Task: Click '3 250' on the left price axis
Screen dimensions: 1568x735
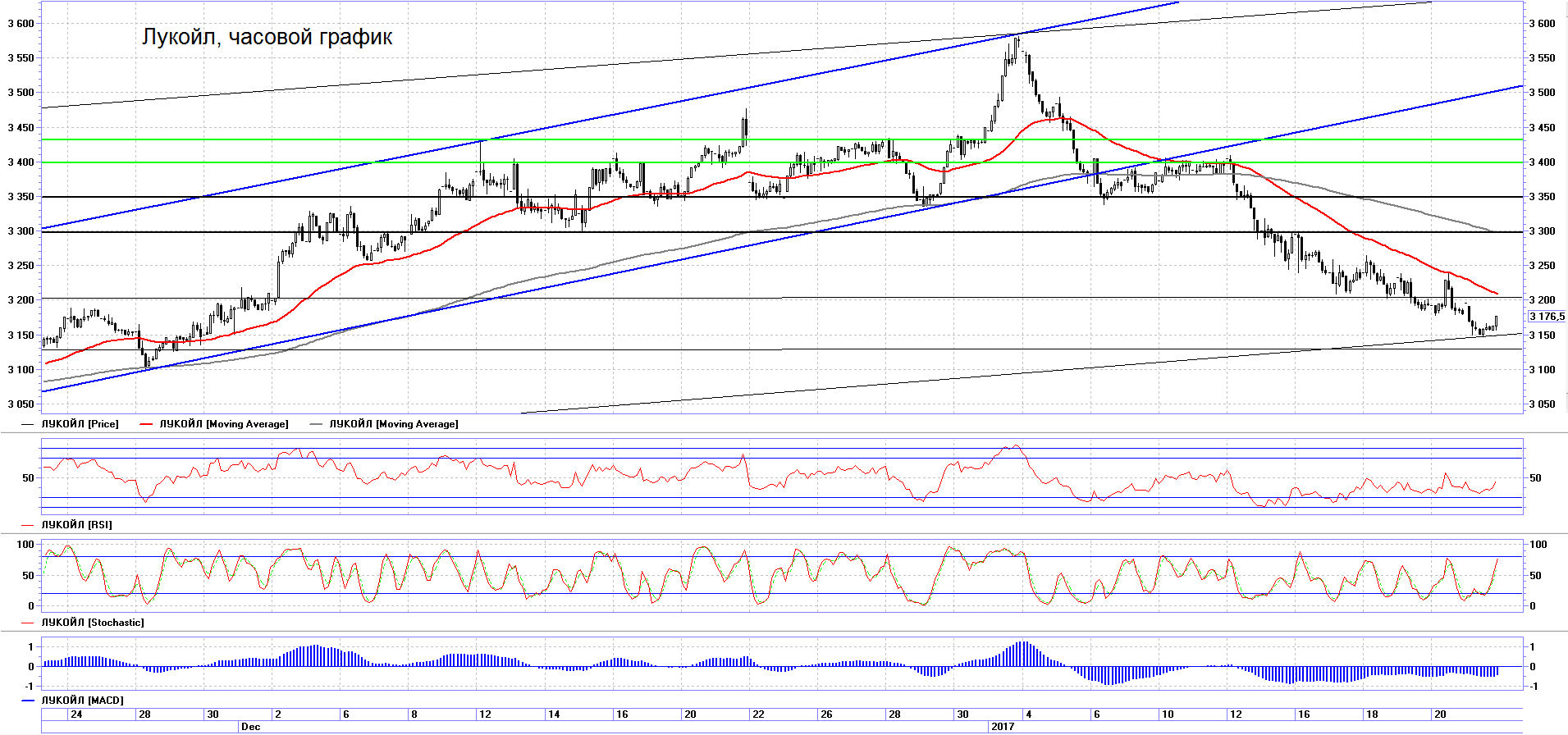Action: [21, 266]
